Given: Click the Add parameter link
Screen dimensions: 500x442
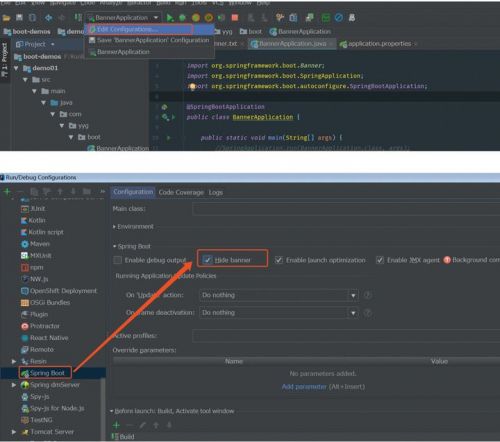Looking at the screenshot, I should (x=304, y=387).
